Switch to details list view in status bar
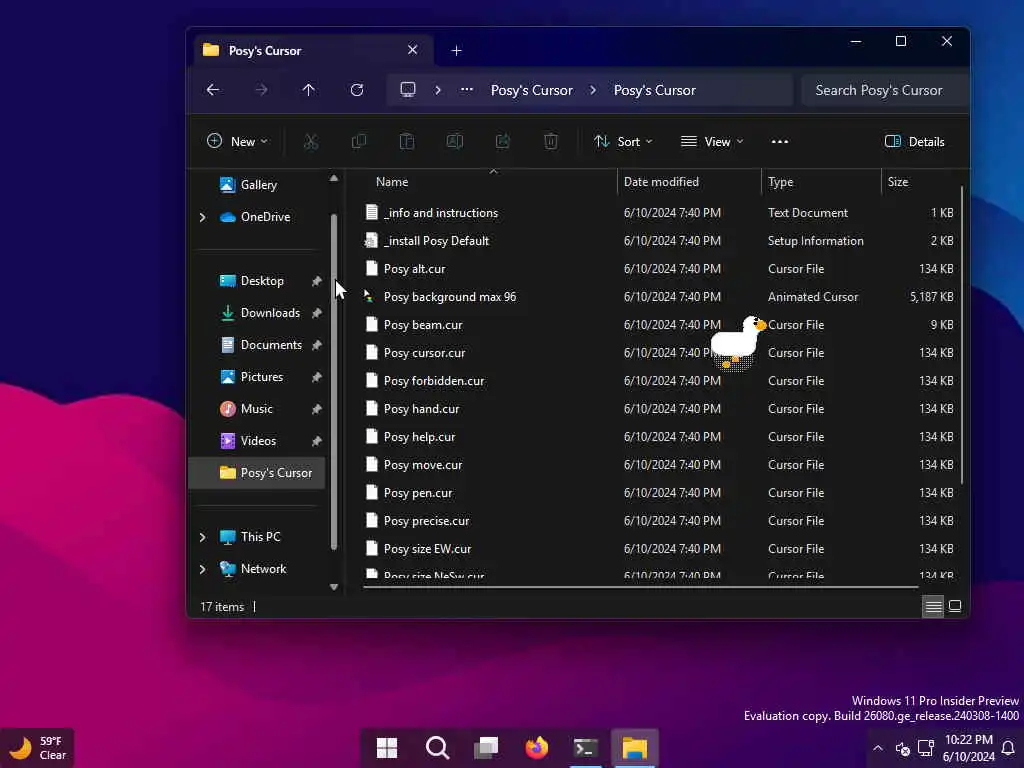This screenshot has height=768, width=1024. click(x=933, y=607)
